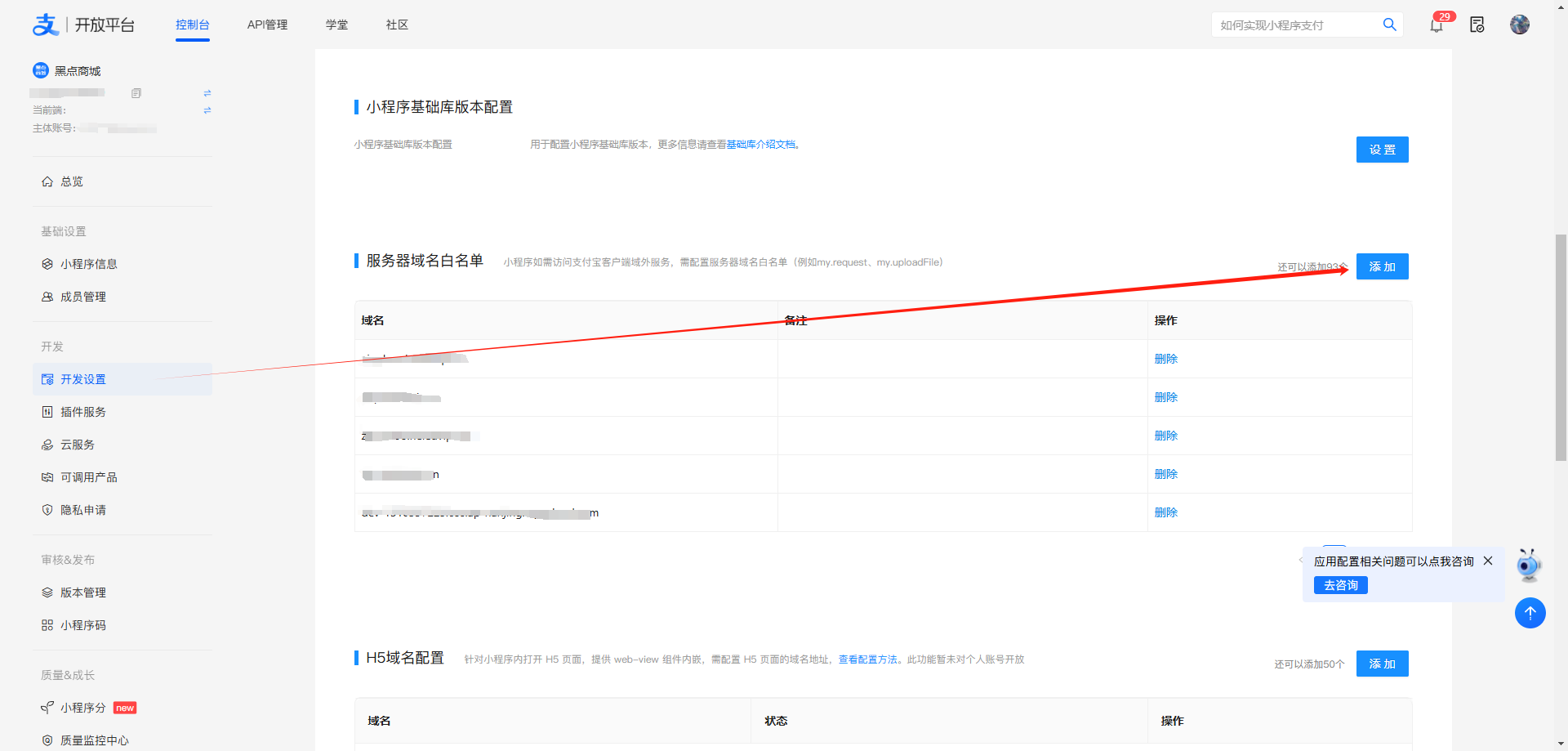Viewport: 1568px width, 751px height.
Task: Close the consultation tip popup
Action: point(1488,561)
